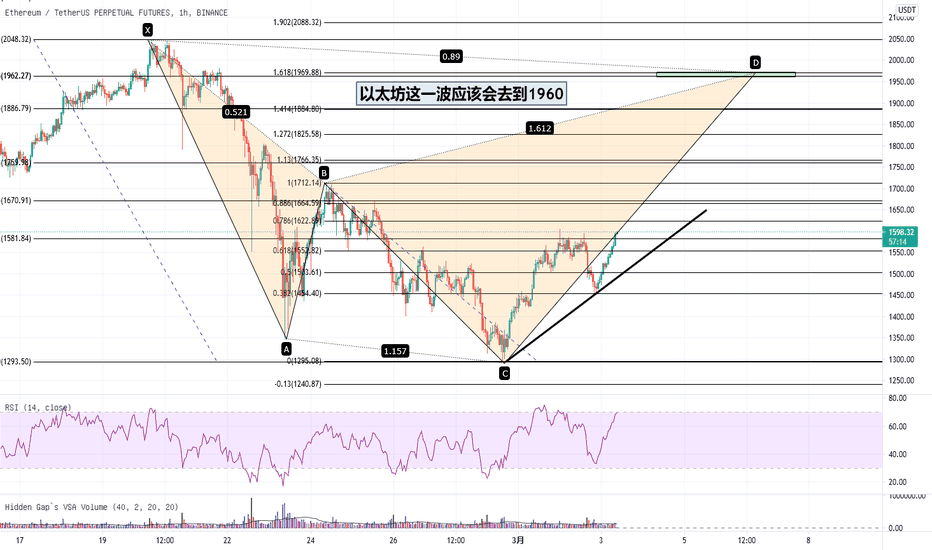The height and width of the screenshot is (550, 932).
Task: Click the 1.157 ratio label on the AC line
Action: (x=395, y=351)
